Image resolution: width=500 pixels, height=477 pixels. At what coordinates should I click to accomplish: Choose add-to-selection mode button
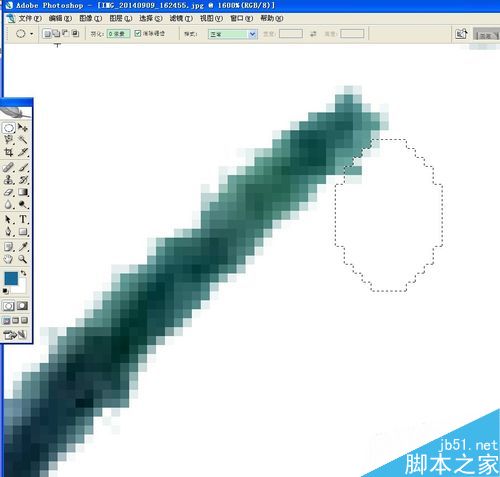tap(57, 33)
